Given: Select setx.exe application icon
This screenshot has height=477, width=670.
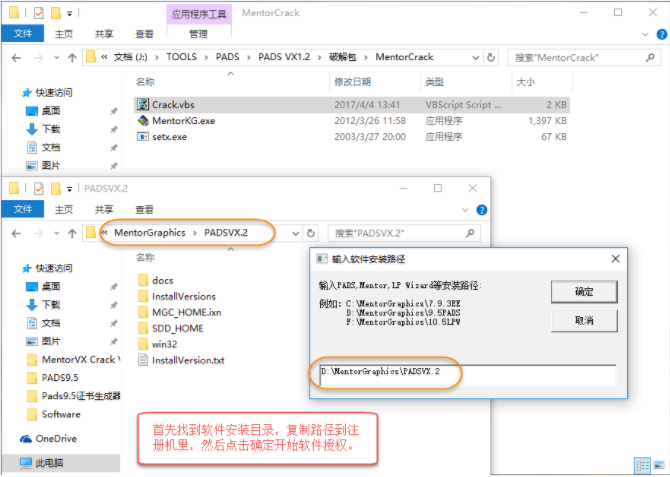Looking at the screenshot, I should (143, 137).
